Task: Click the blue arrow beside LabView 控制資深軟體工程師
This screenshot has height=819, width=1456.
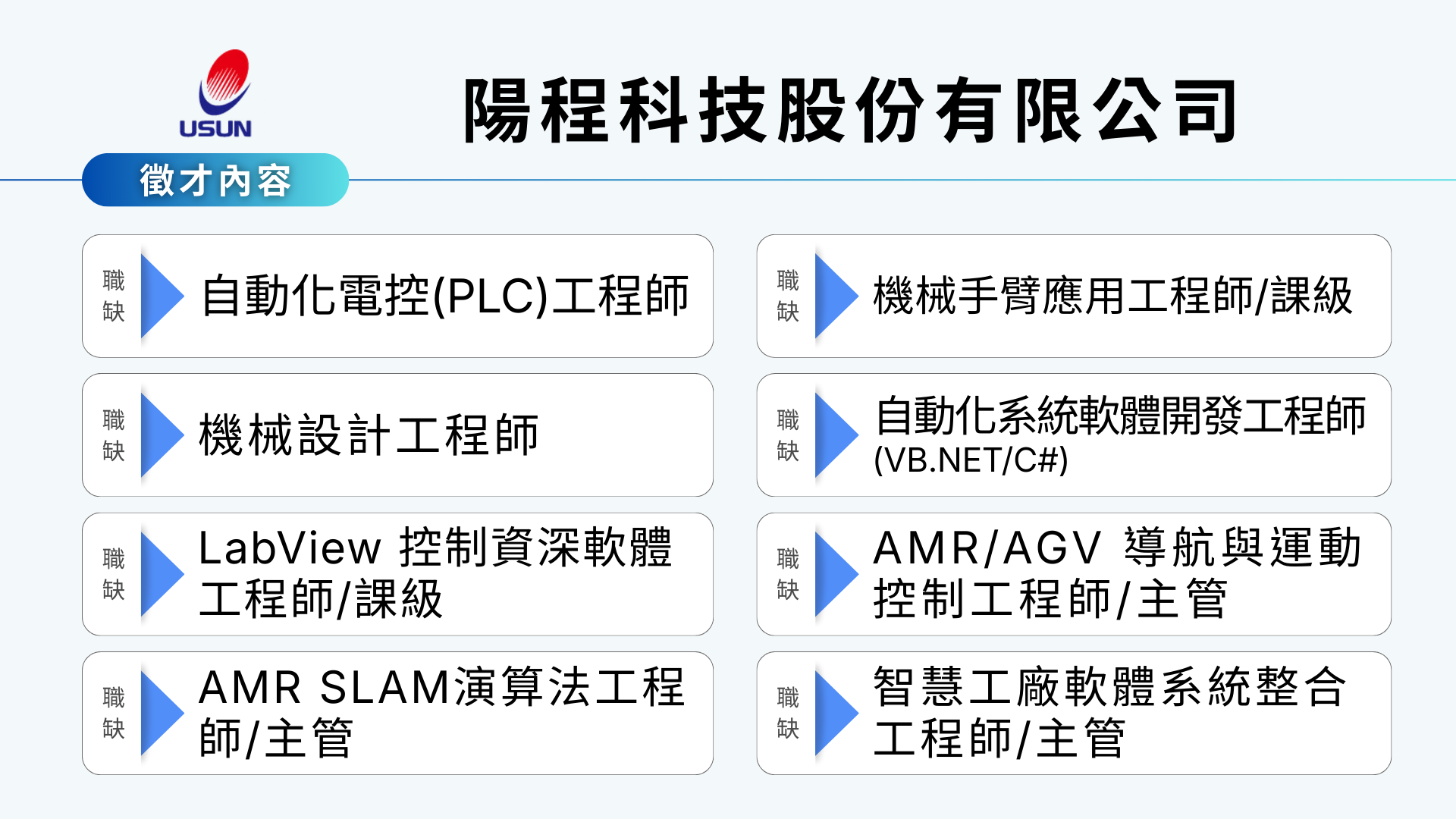Action: (x=160, y=574)
